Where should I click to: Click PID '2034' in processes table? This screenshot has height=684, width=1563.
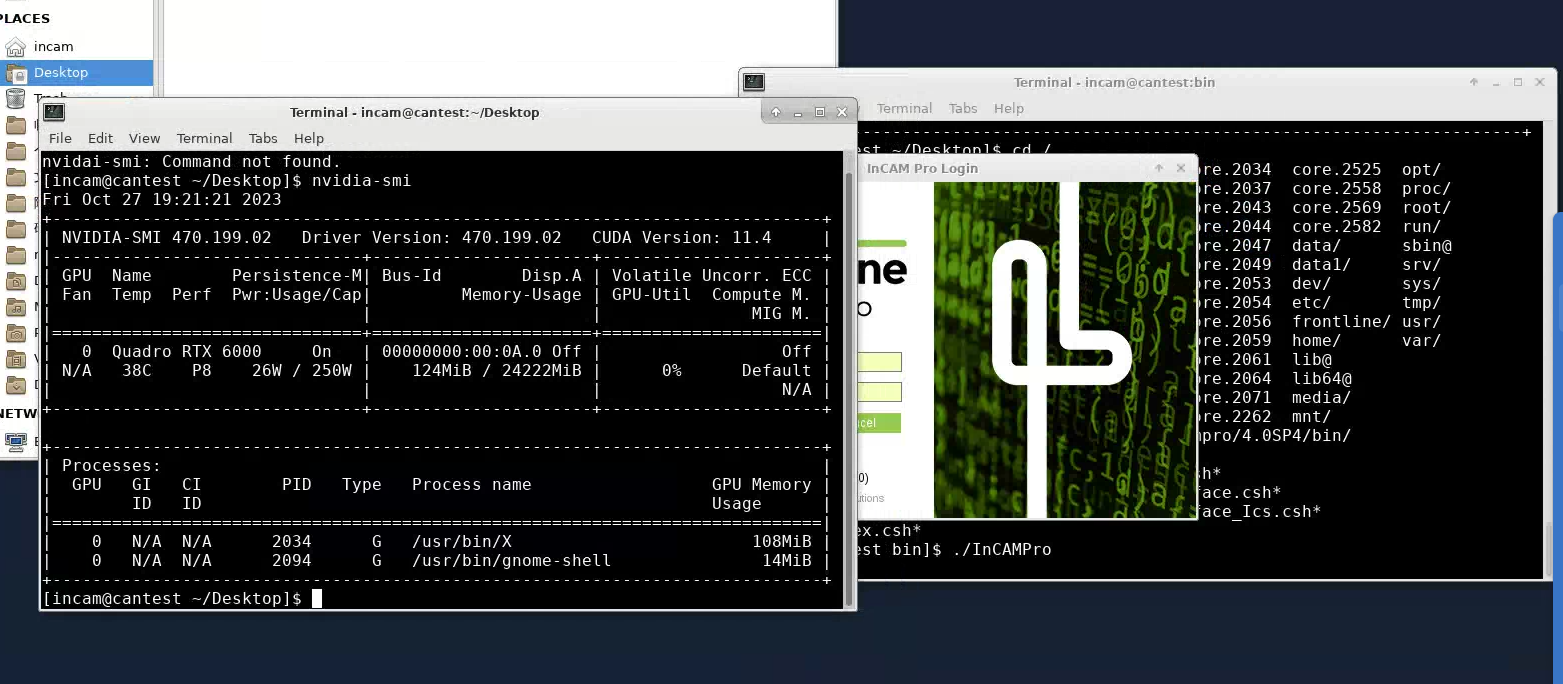tap(291, 541)
